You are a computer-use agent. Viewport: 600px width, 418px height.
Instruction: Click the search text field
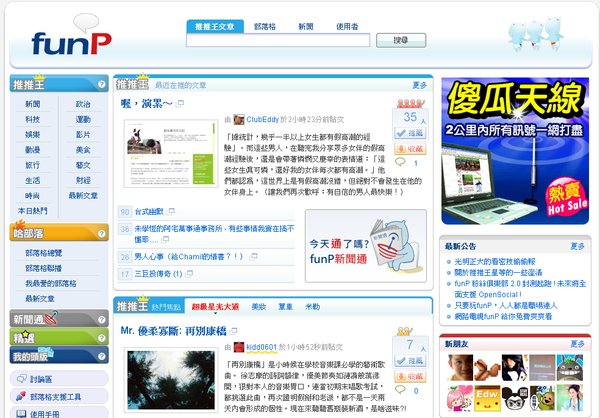click(x=278, y=40)
